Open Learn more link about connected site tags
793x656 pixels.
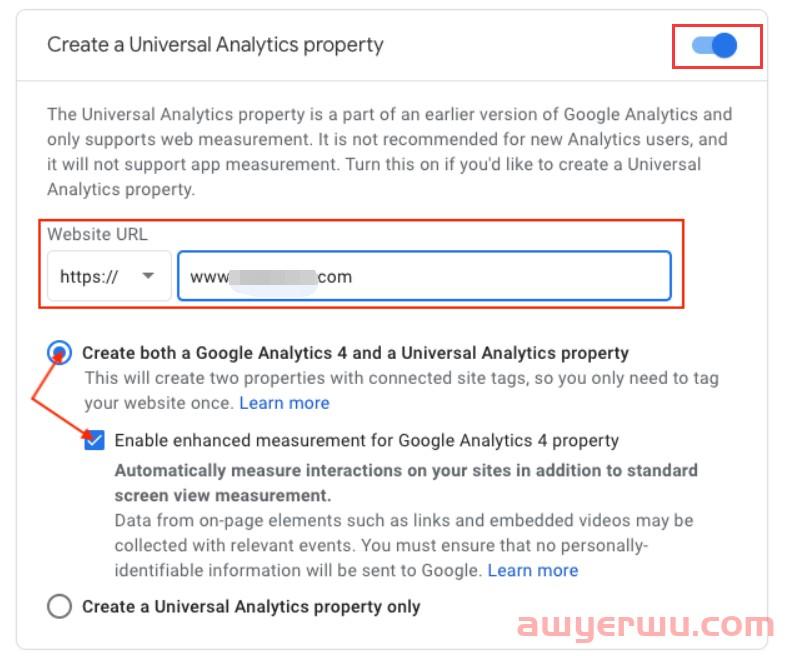284,403
